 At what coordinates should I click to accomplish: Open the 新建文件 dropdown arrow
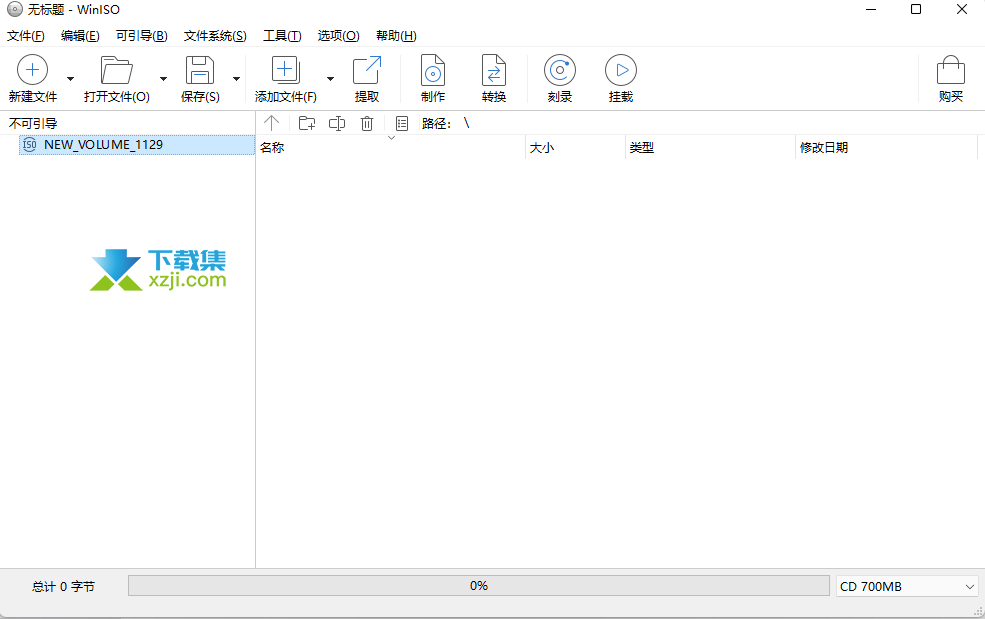70,79
